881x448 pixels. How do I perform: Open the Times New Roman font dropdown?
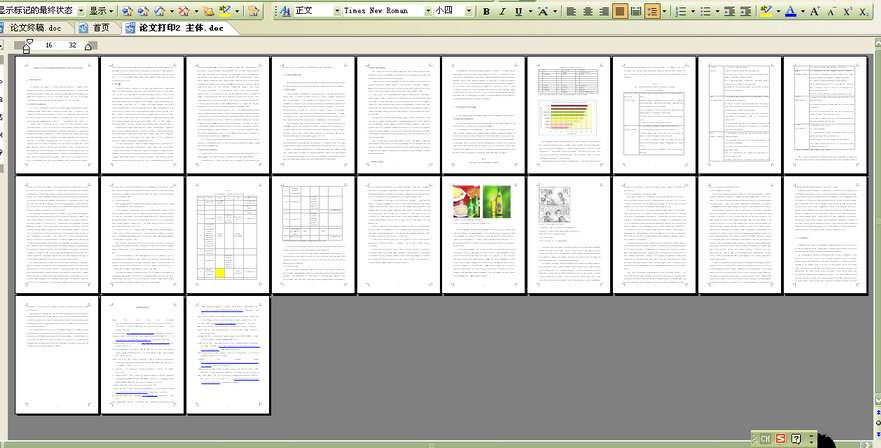coord(428,11)
